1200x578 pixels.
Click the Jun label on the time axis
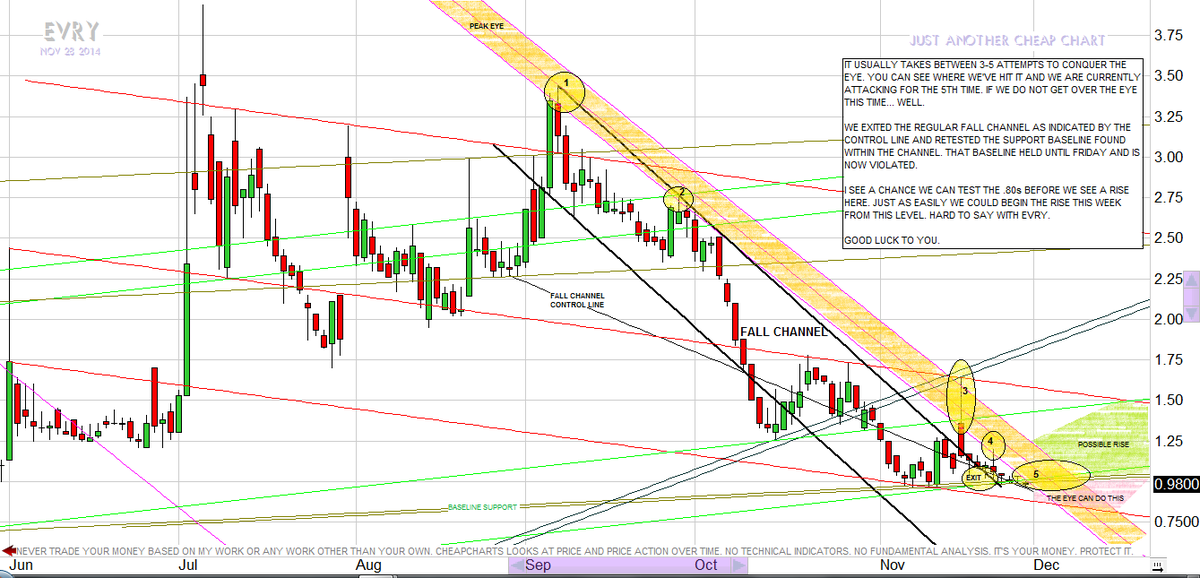[21, 565]
